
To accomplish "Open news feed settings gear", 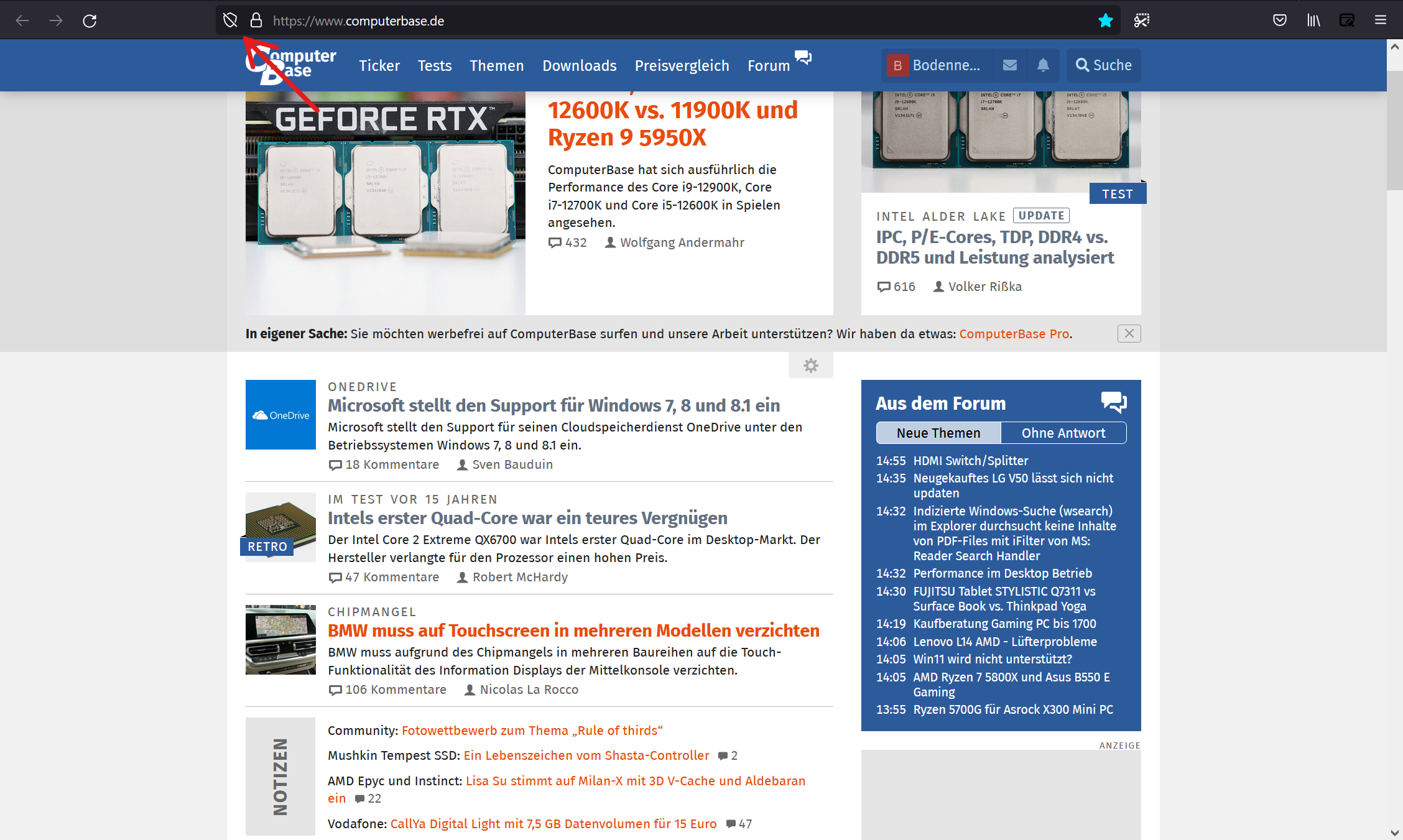I will tap(810, 366).
